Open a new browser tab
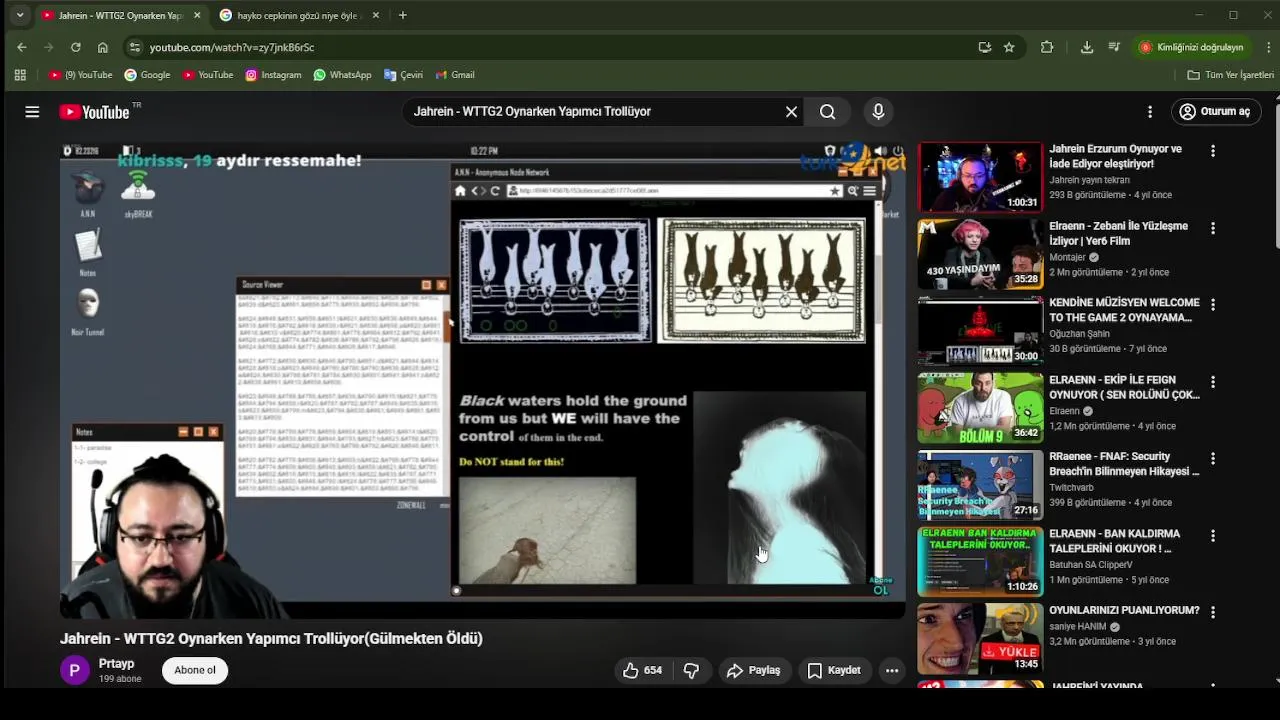This screenshot has width=1280, height=720. (x=402, y=15)
